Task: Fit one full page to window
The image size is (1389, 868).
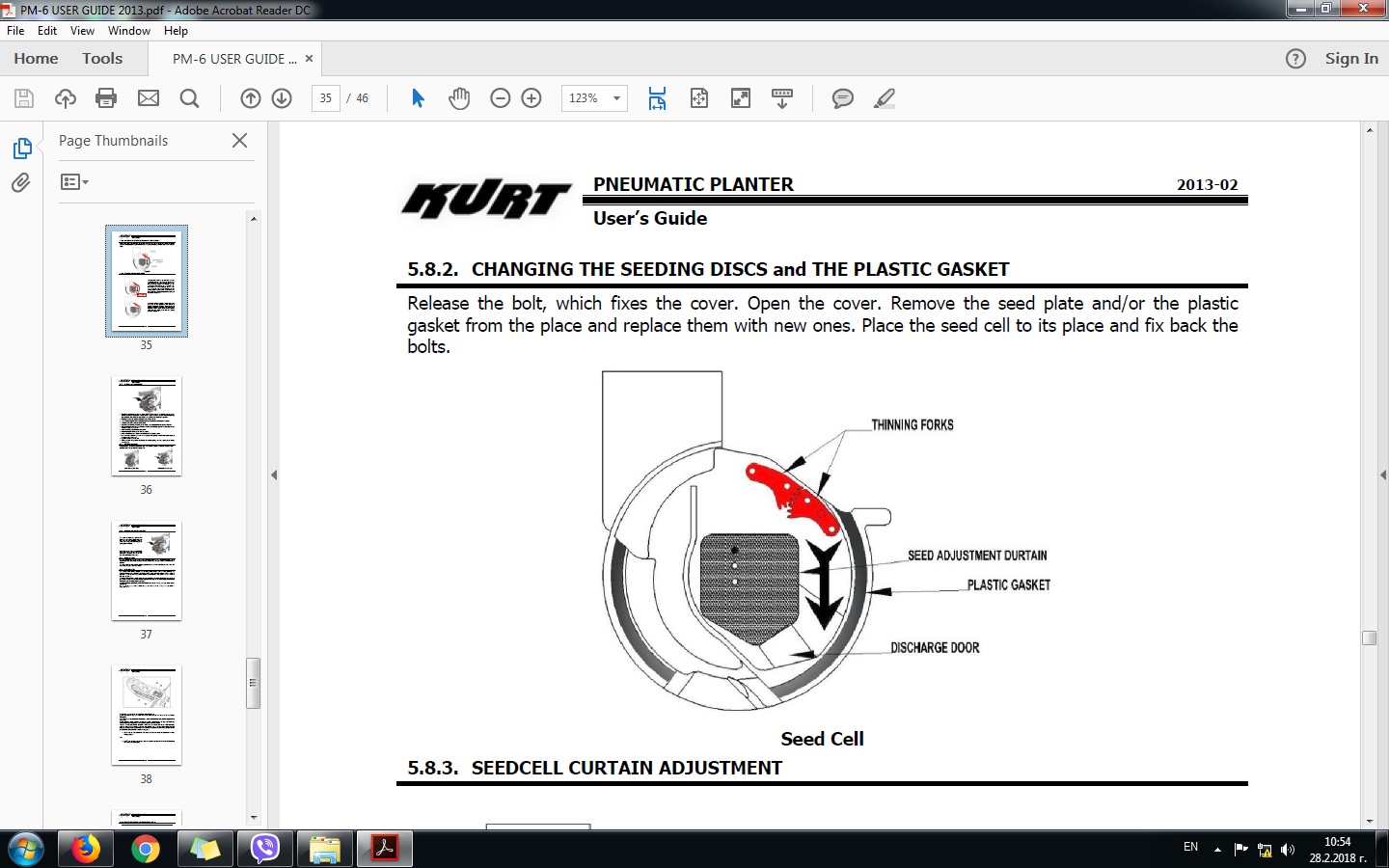Action: click(x=699, y=98)
